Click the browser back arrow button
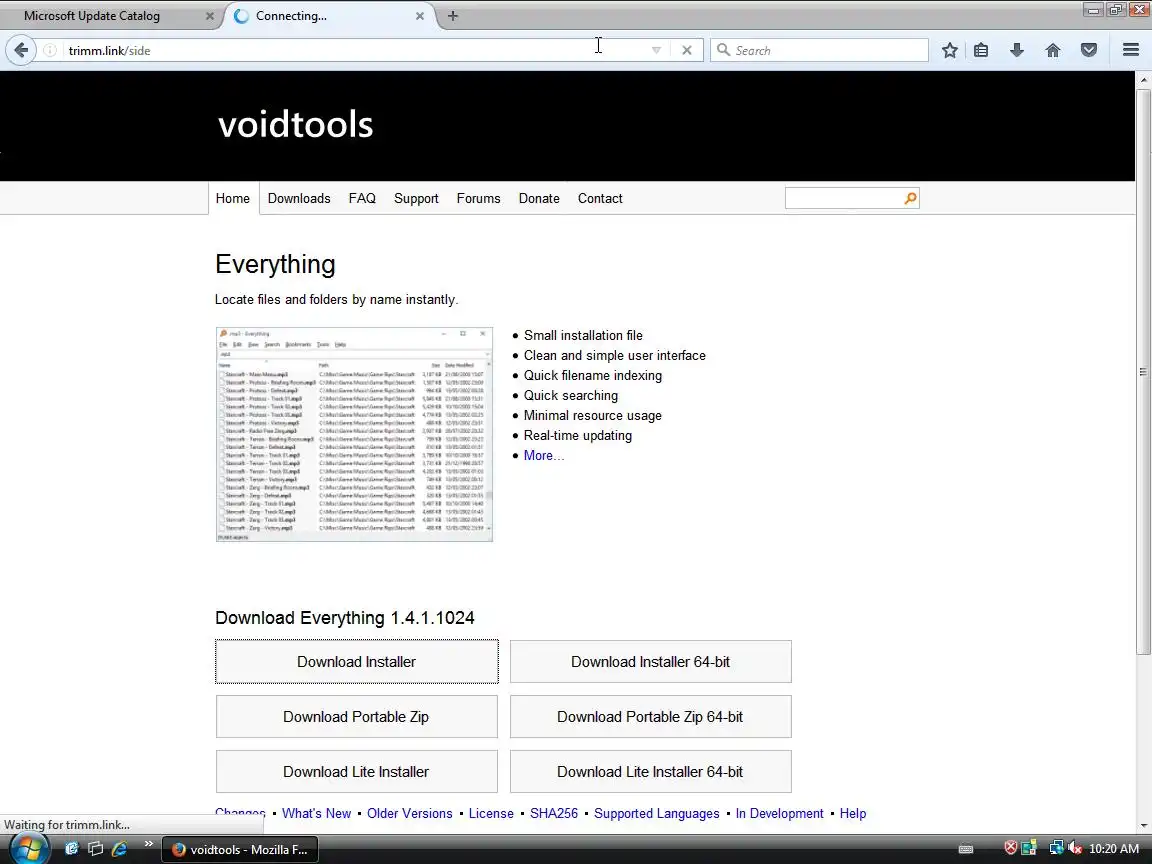This screenshot has height=864, width=1152. pos(21,50)
